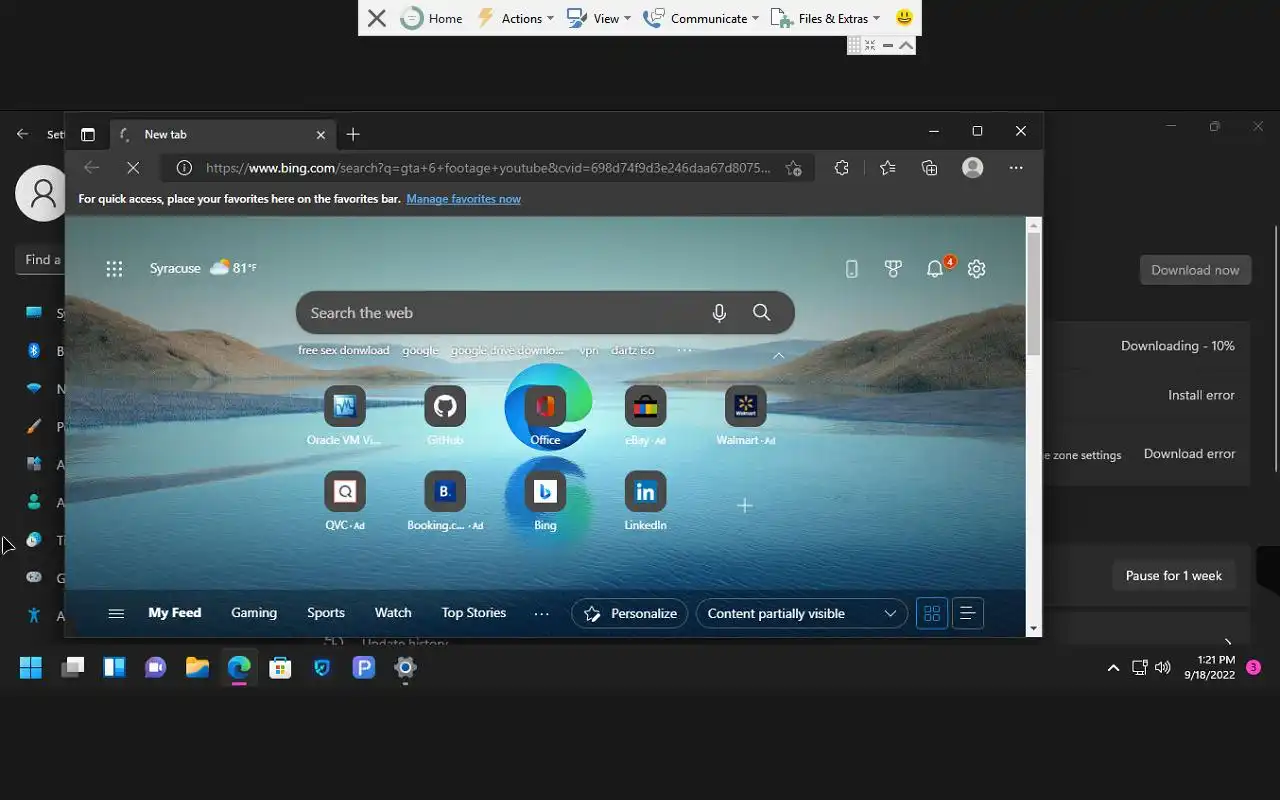Open Microsoft Store from the taskbar
The width and height of the screenshot is (1280, 800).
tap(280, 668)
